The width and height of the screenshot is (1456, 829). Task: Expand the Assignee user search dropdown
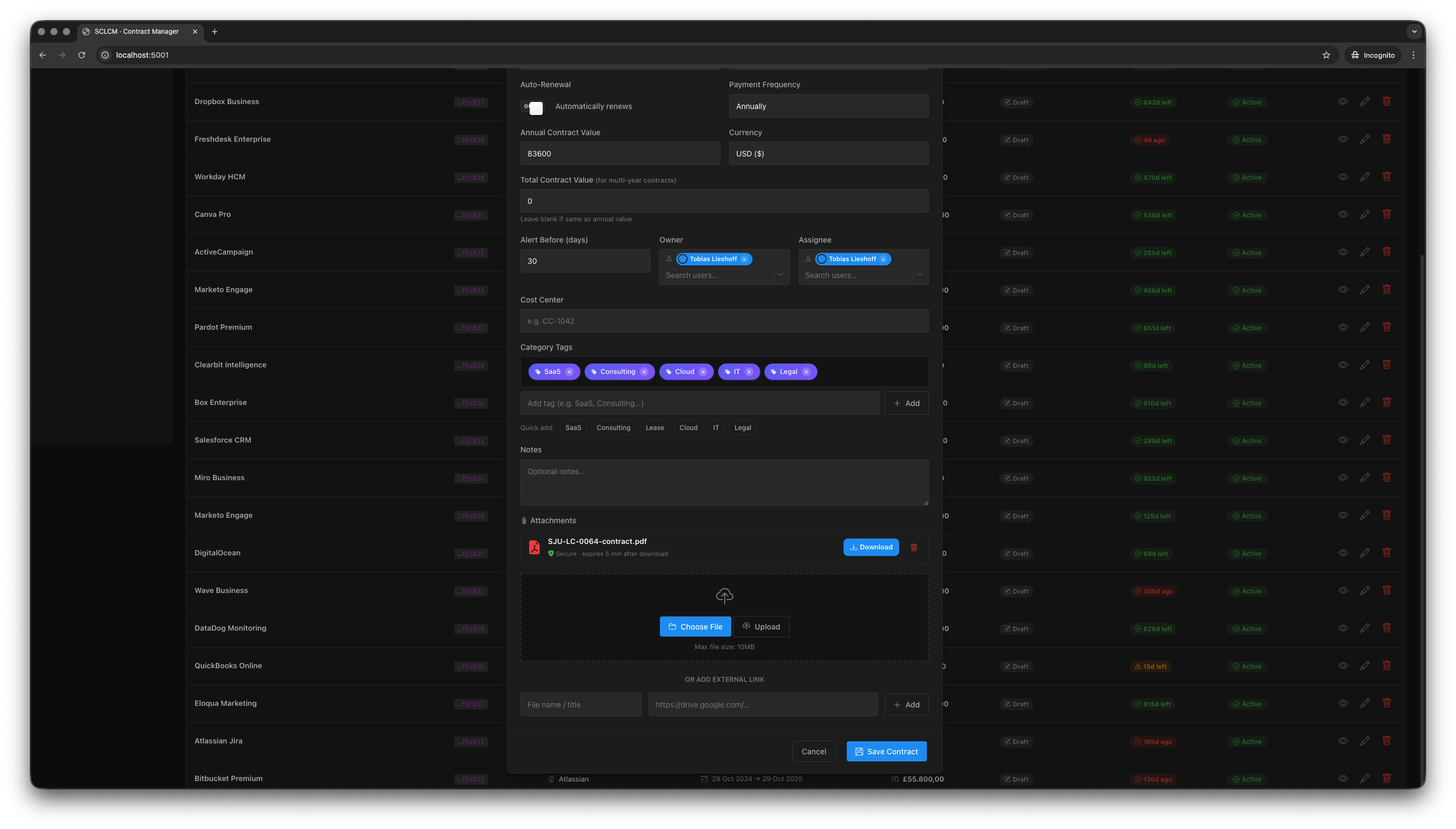(x=919, y=275)
